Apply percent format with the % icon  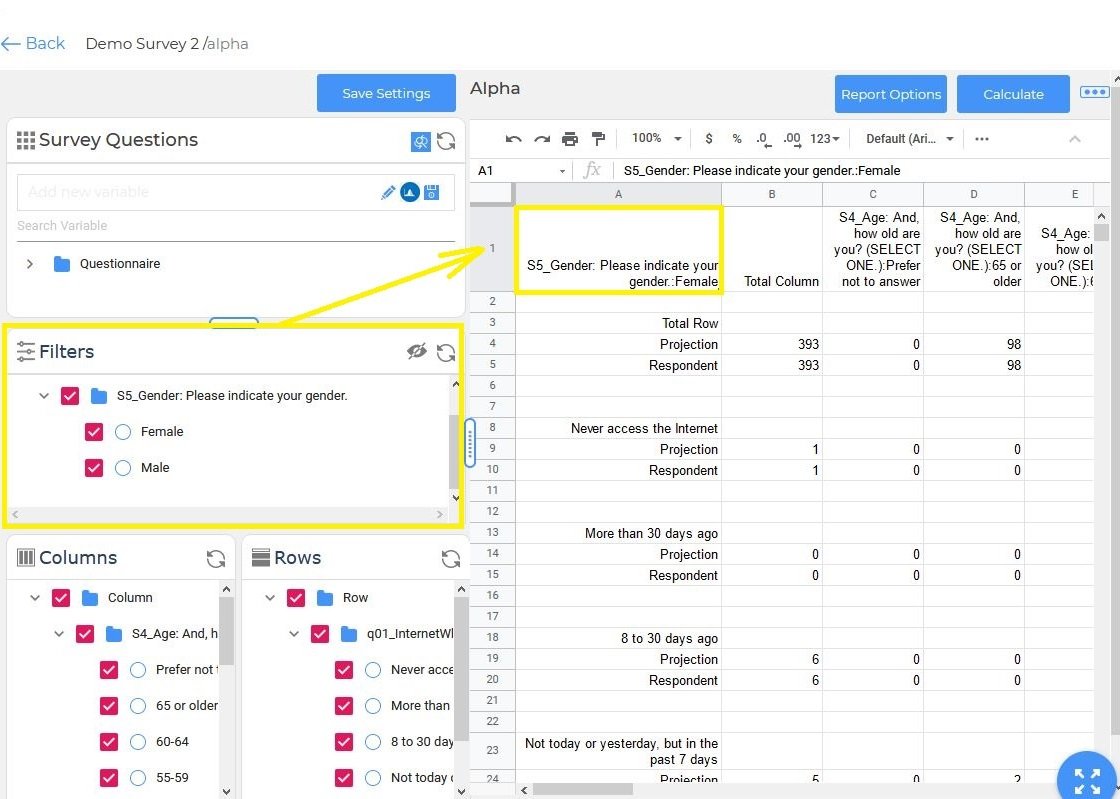click(x=737, y=139)
